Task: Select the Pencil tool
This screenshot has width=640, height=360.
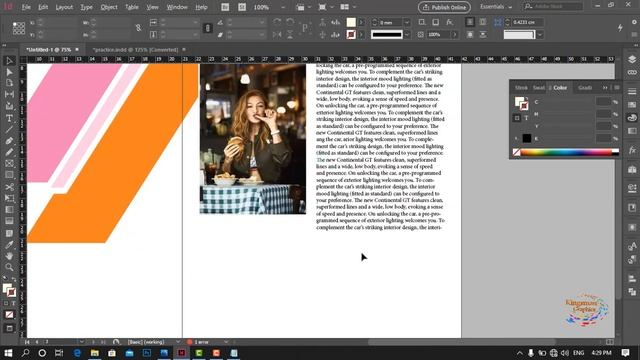Action: [9, 152]
